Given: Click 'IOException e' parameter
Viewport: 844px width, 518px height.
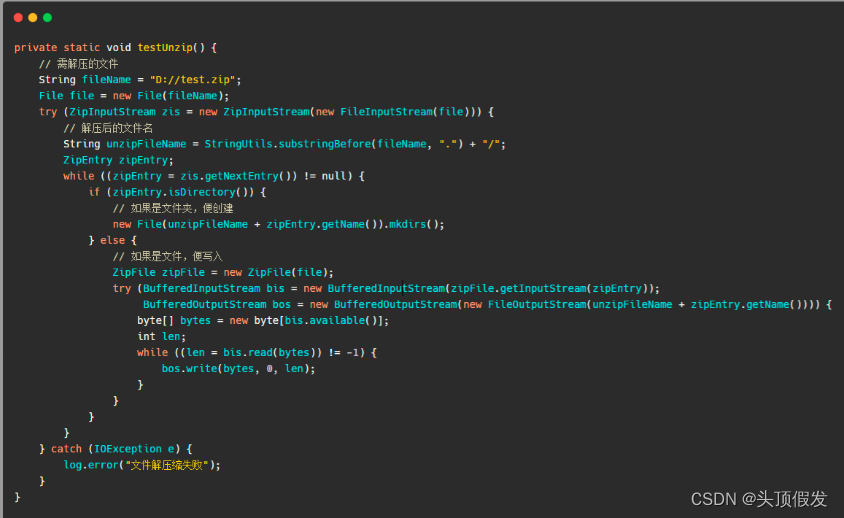Looking at the screenshot, I should pyautogui.click(x=134, y=449).
